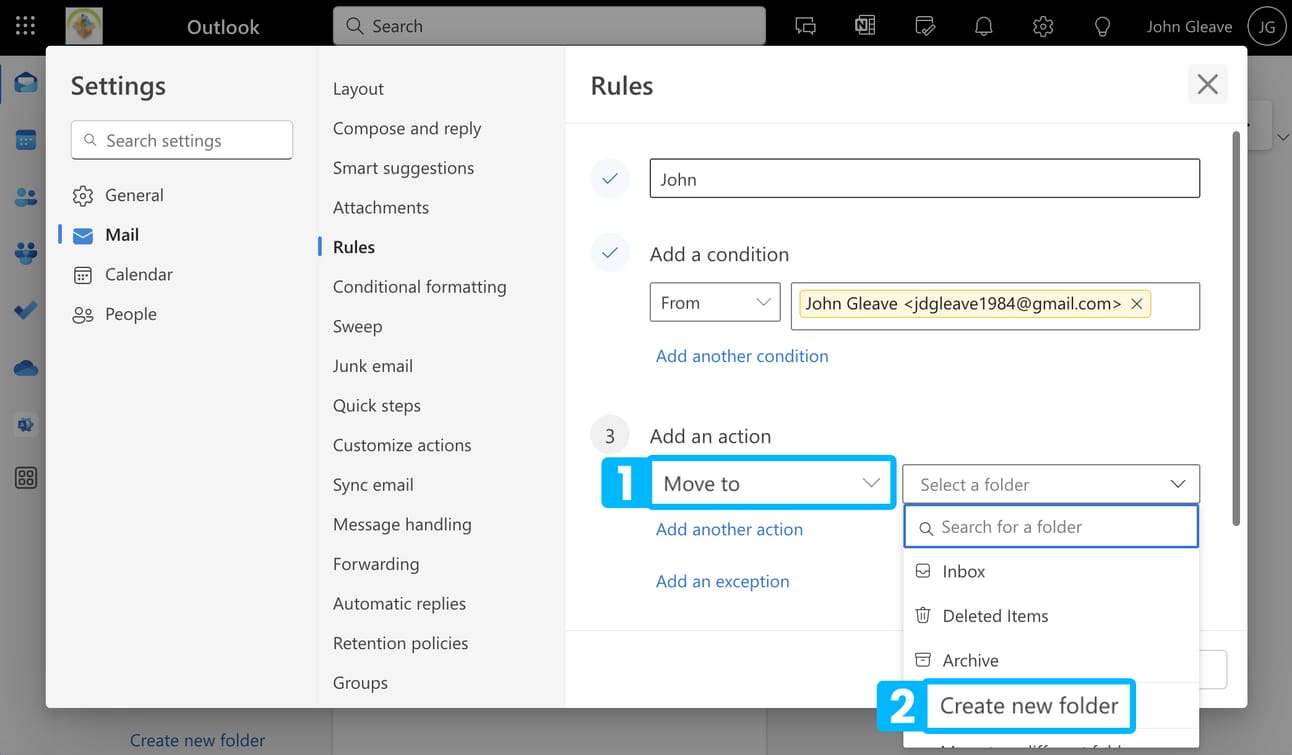Open Automatic replies settings
Viewport: 1292px width, 755px height.
[399, 604]
